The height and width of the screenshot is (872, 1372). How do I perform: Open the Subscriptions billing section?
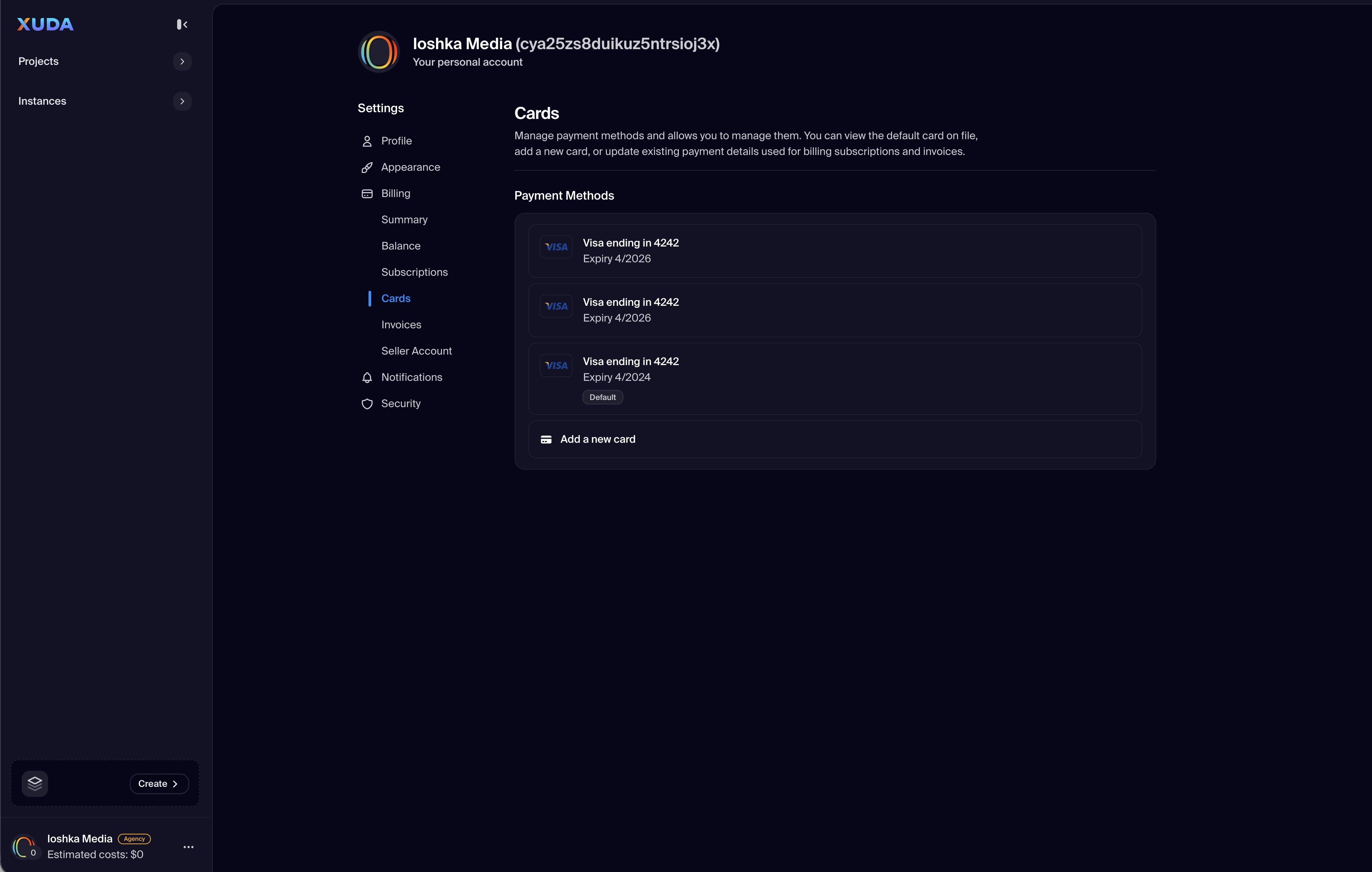coord(414,272)
